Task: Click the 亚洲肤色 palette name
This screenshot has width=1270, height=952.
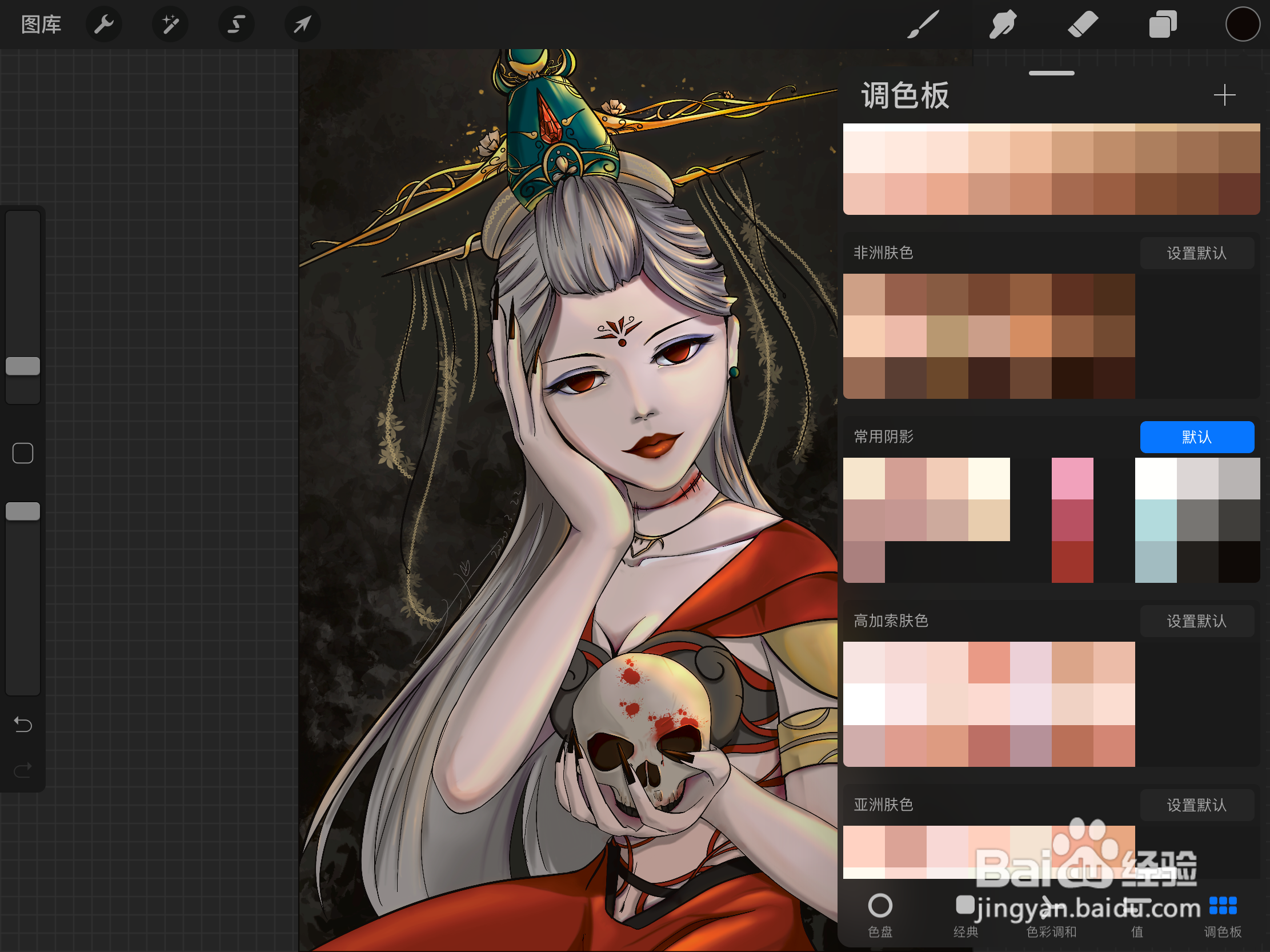Action: (x=883, y=805)
